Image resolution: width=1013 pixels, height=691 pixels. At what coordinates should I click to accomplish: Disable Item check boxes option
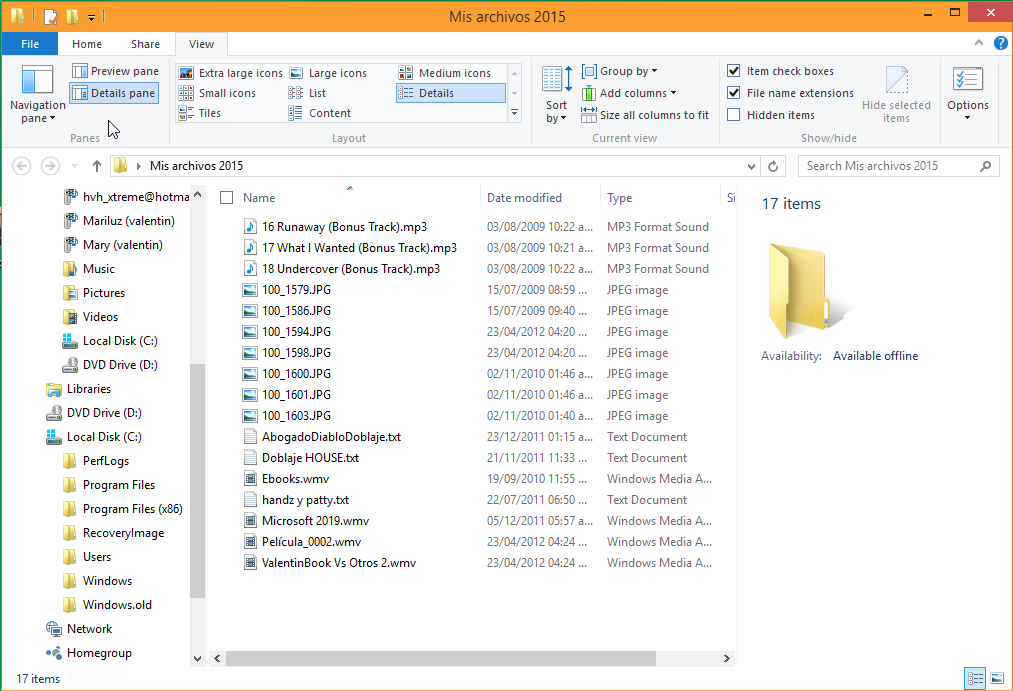point(734,71)
